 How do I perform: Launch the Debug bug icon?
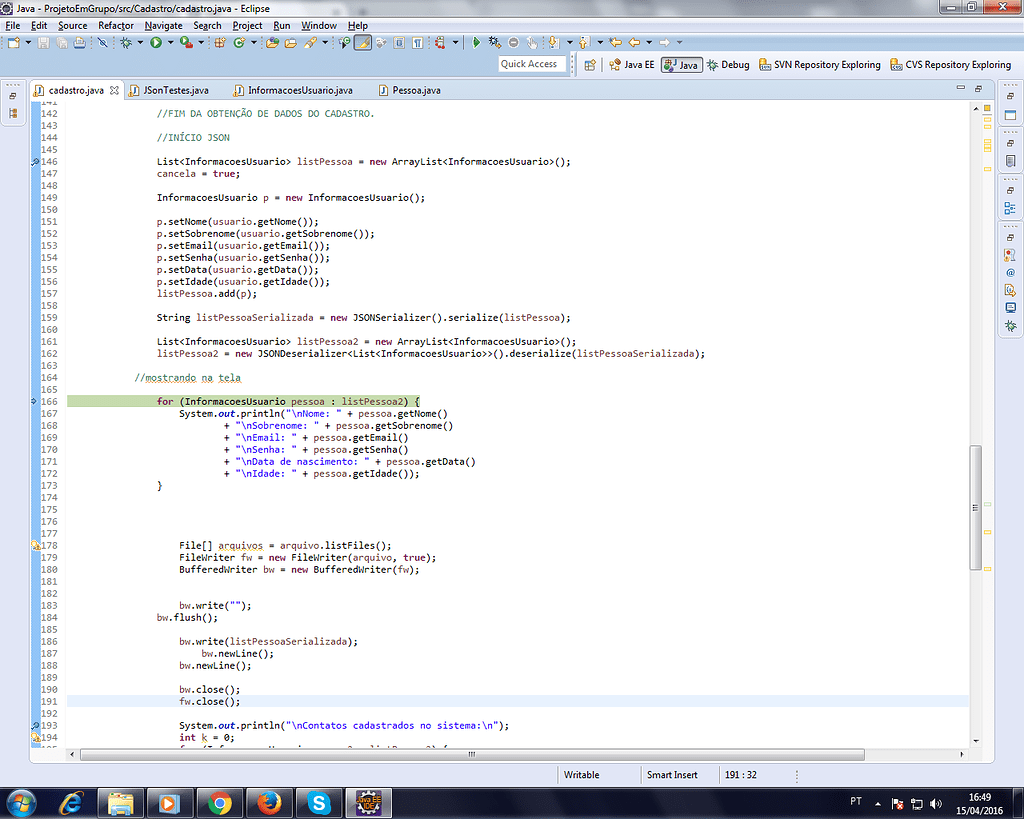[126, 45]
